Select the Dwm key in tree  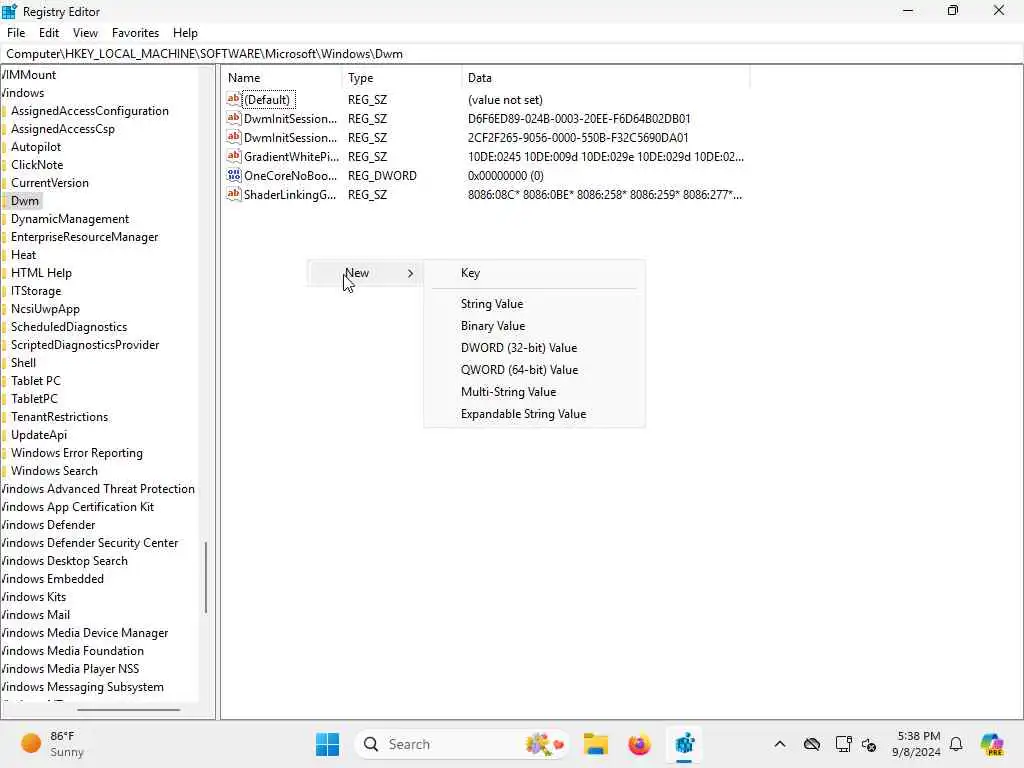click(x=25, y=200)
